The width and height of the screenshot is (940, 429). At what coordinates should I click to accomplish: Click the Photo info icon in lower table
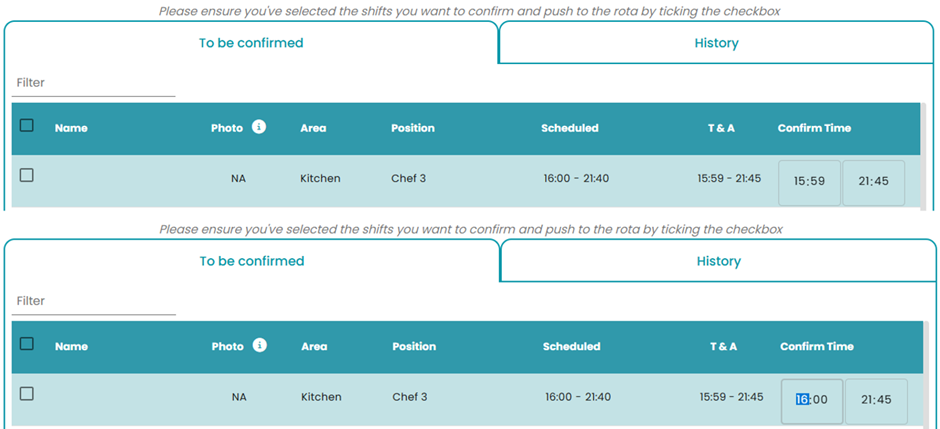click(x=260, y=345)
